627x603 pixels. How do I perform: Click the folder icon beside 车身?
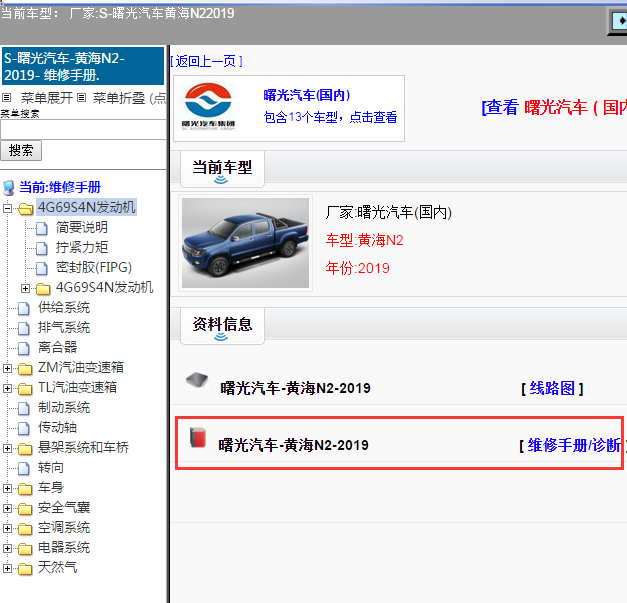pyautogui.click(x=25, y=488)
